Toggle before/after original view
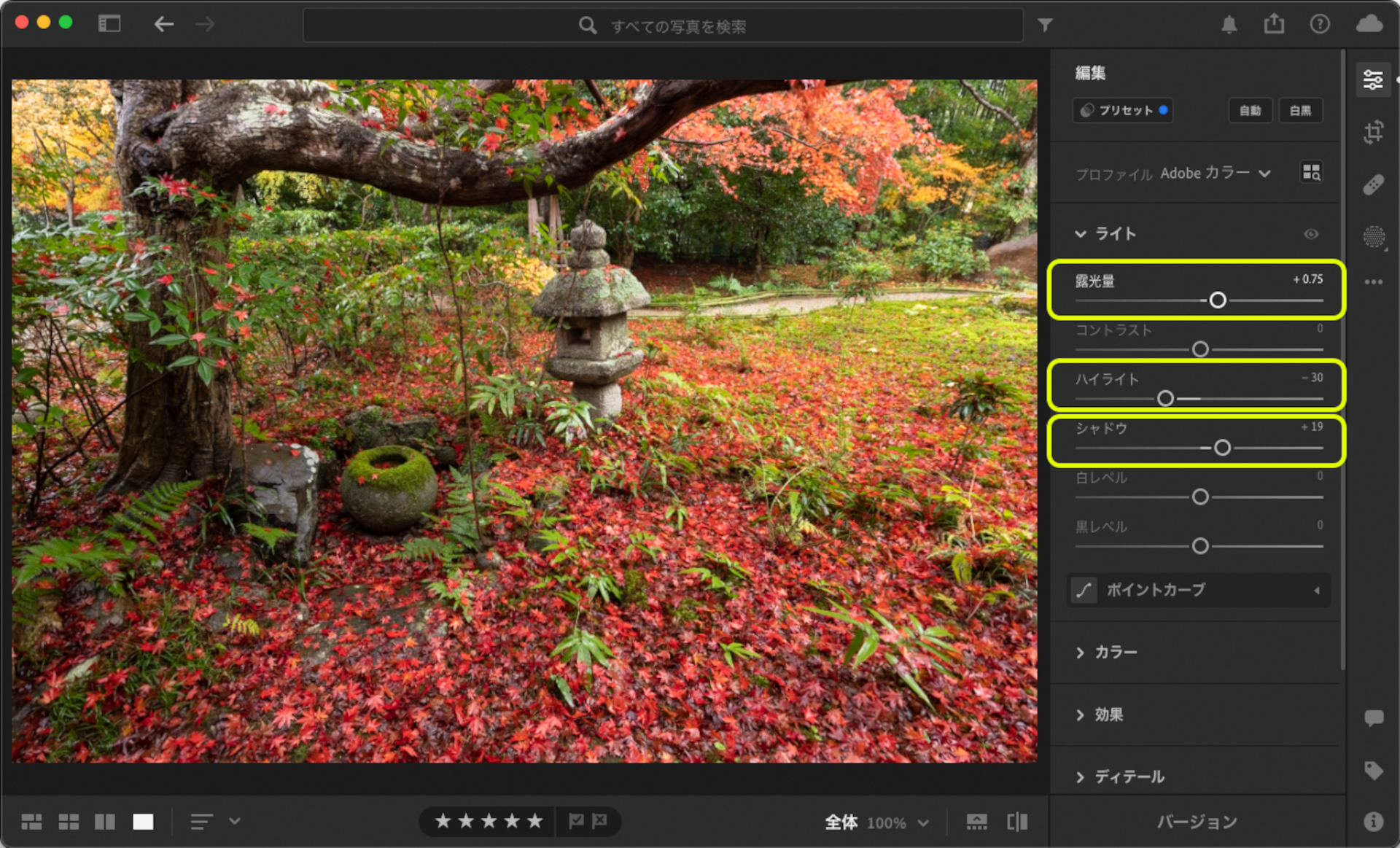Screen dimensions: 1400x848 coord(1016,822)
